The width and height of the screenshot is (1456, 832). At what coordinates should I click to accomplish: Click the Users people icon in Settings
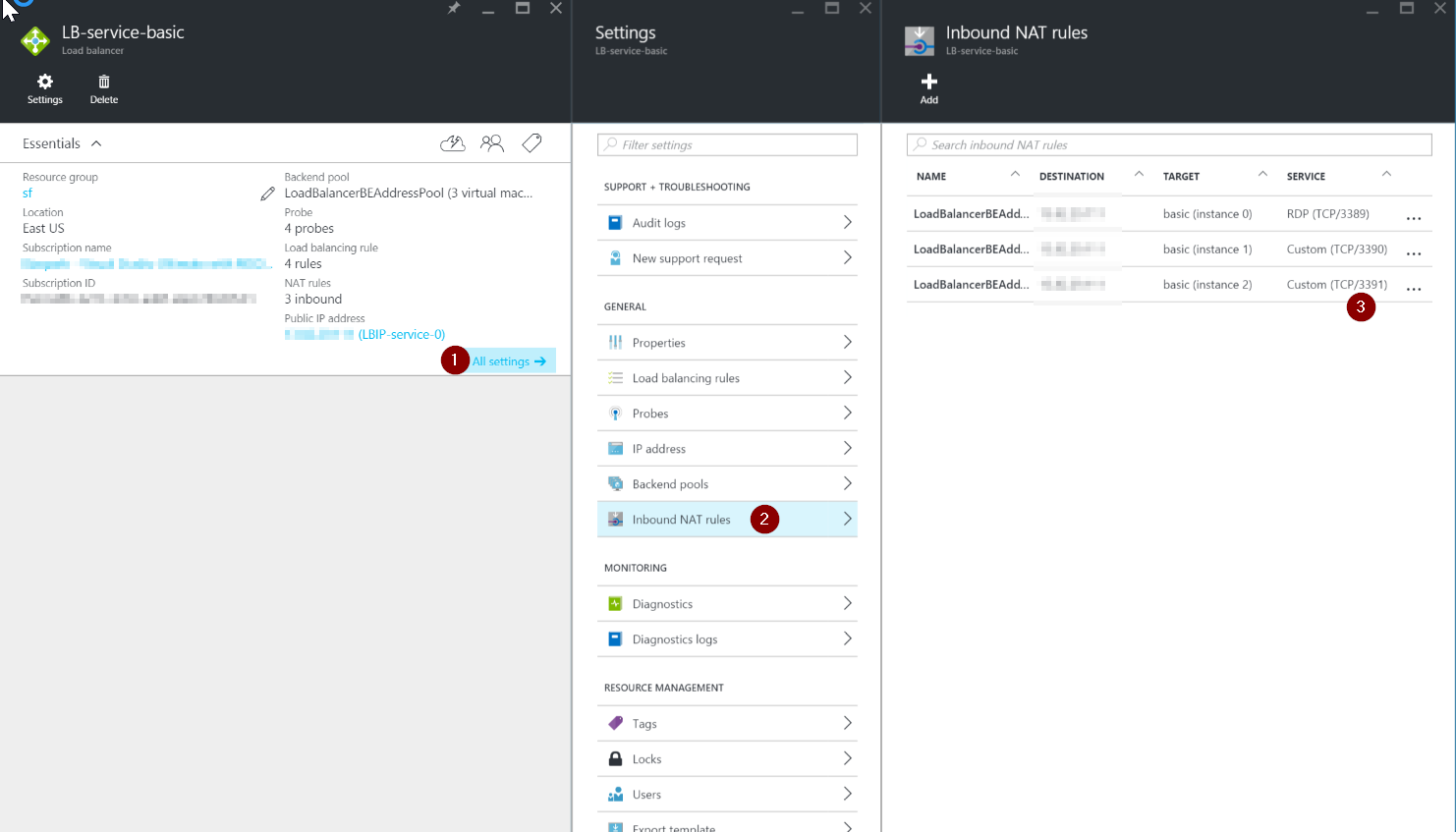(615, 795)
